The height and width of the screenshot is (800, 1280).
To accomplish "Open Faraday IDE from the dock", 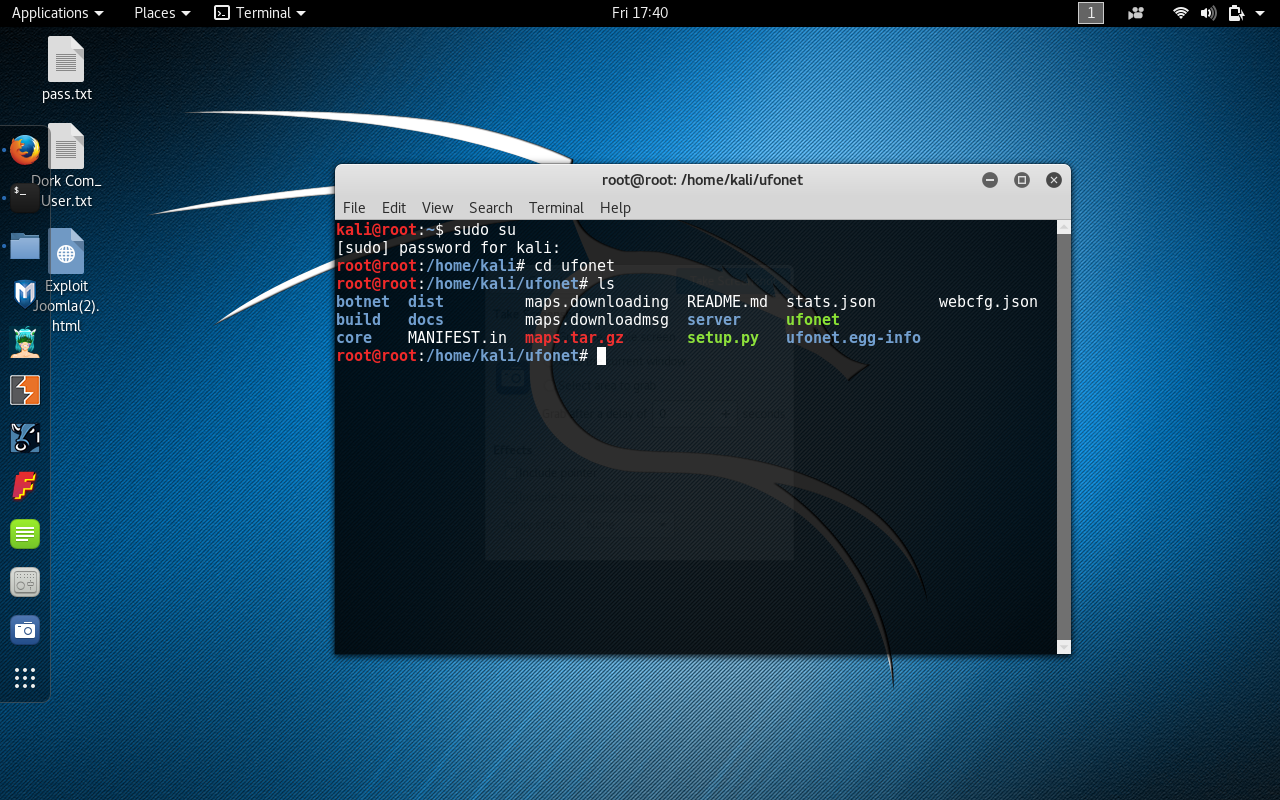I will coord(25,485).
